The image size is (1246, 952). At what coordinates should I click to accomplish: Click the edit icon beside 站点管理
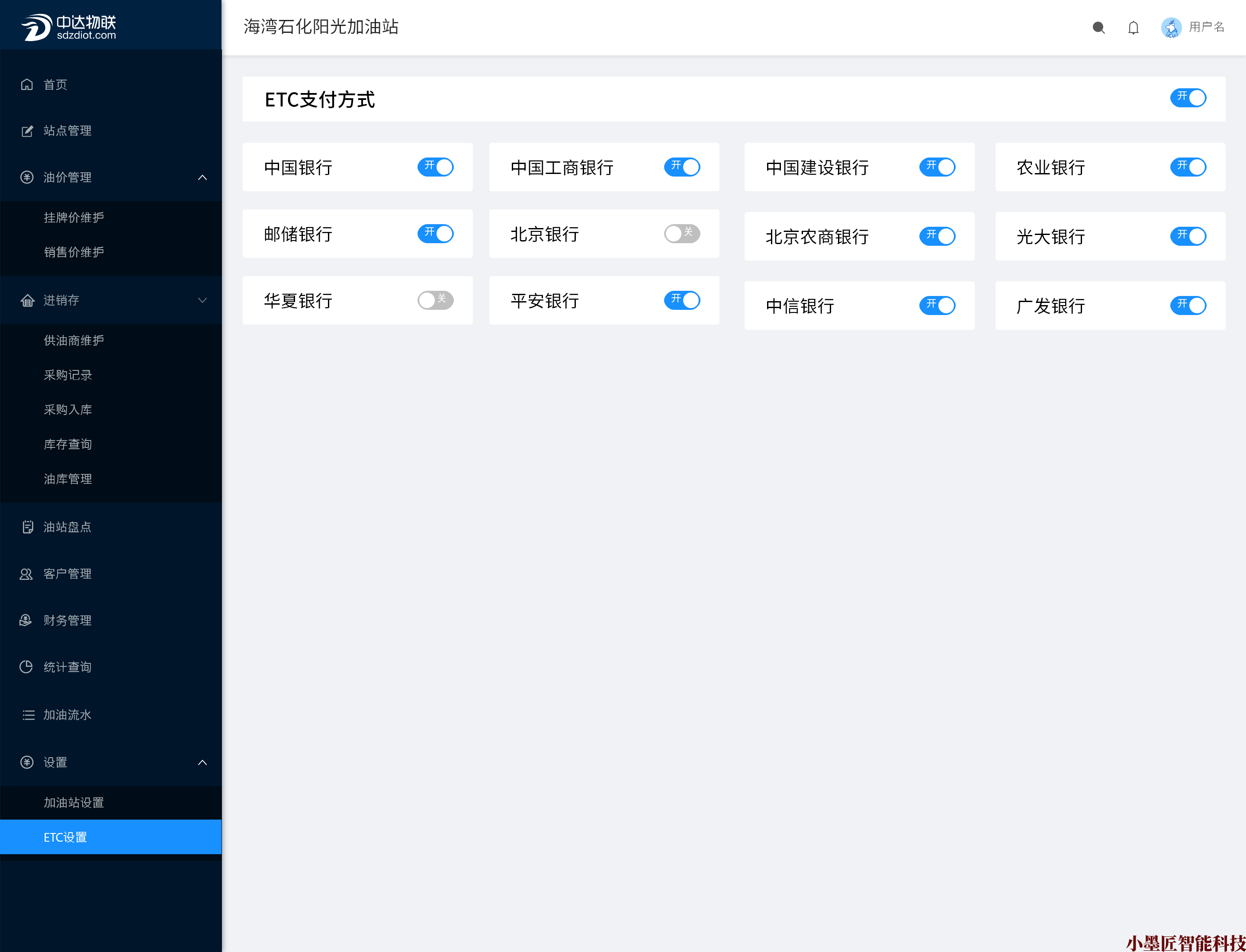pos(27,131)
